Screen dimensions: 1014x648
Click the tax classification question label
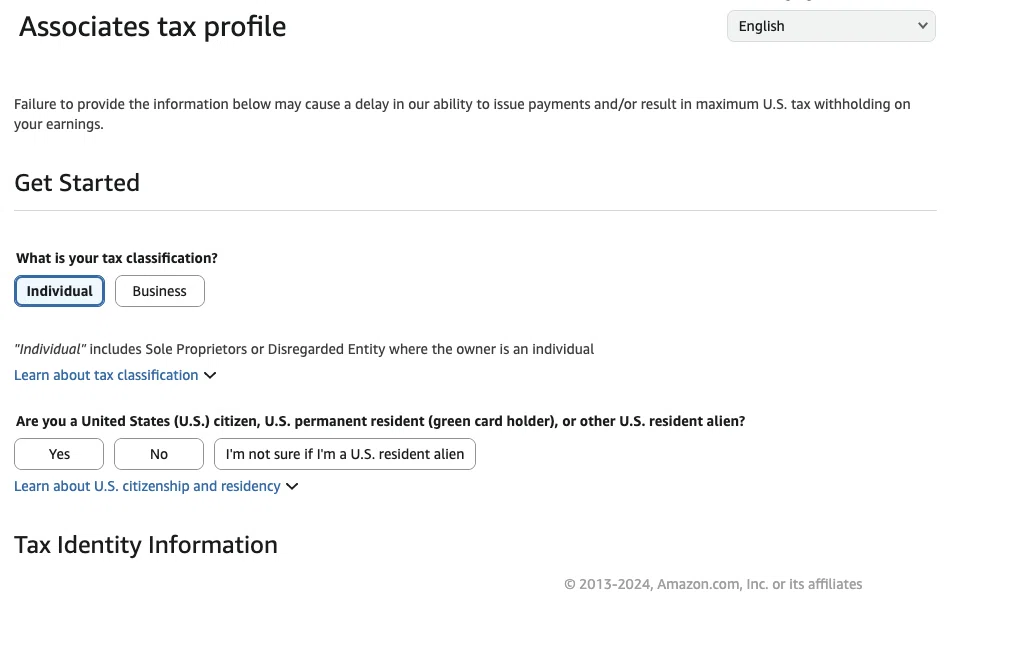117,258
